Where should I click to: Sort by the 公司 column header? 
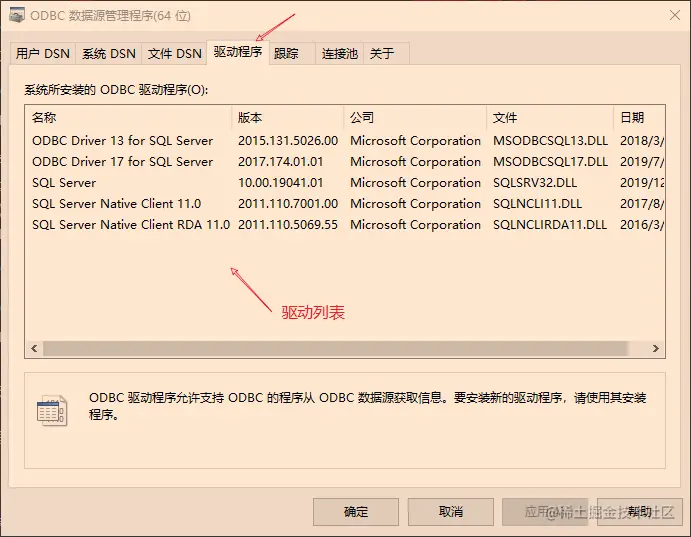[415, 118]
